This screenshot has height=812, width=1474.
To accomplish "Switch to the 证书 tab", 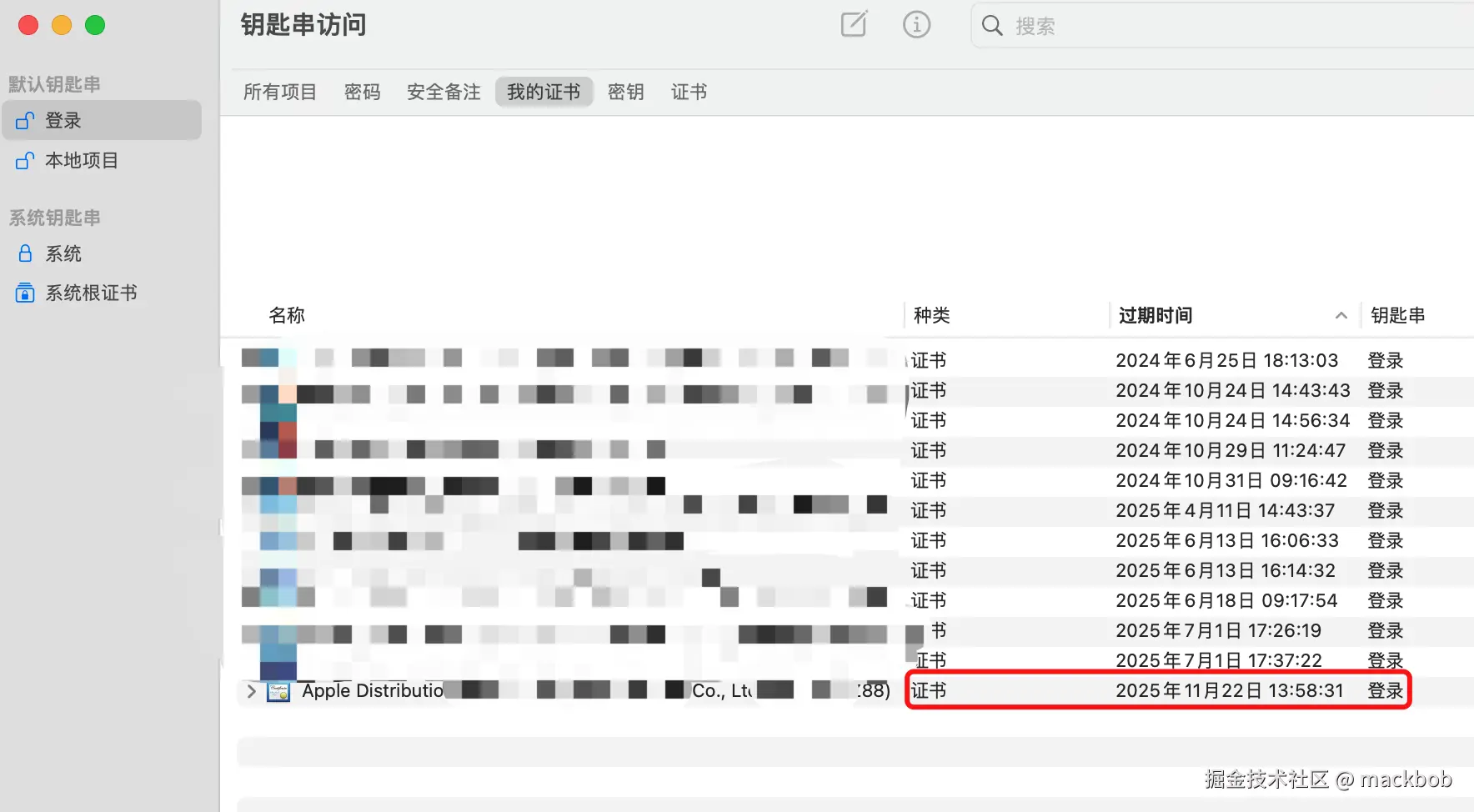I will pyautogui.click(x=689, y=92).
